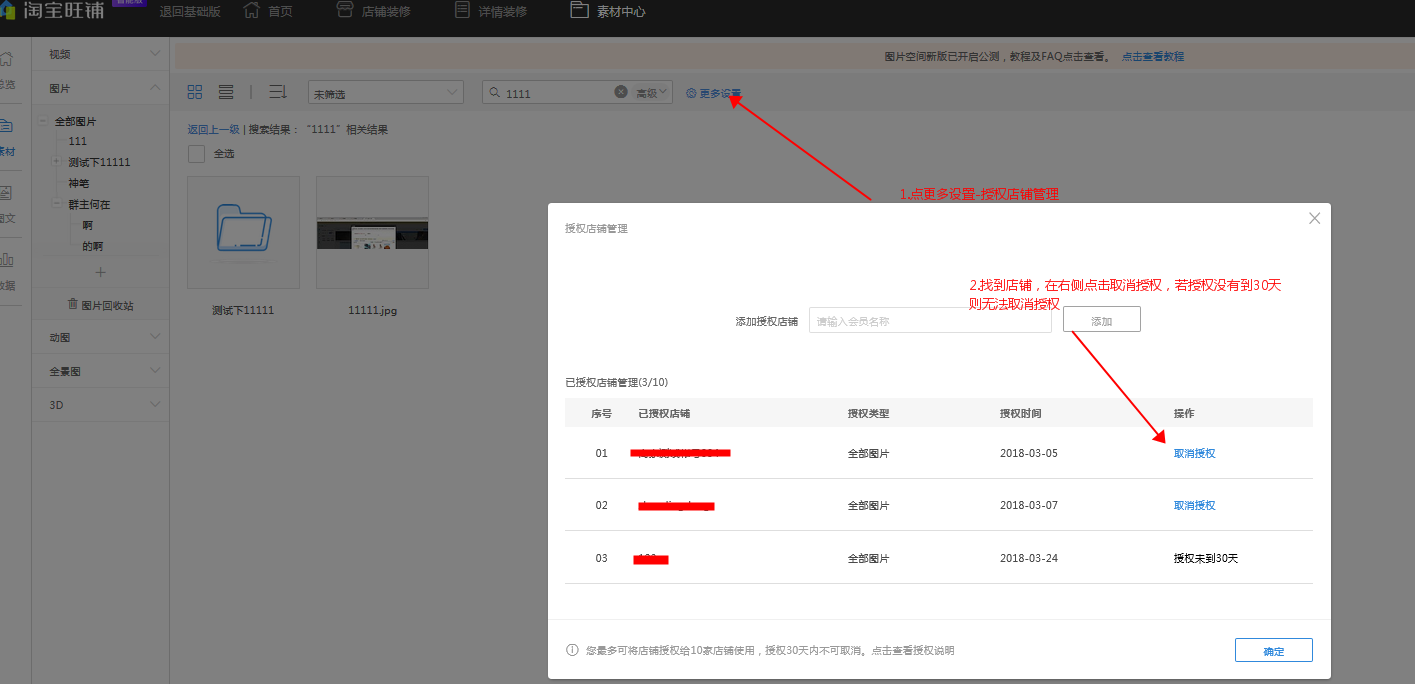
Task: Click the 2018-03-05 date cell
Action: coord(1028,453)
